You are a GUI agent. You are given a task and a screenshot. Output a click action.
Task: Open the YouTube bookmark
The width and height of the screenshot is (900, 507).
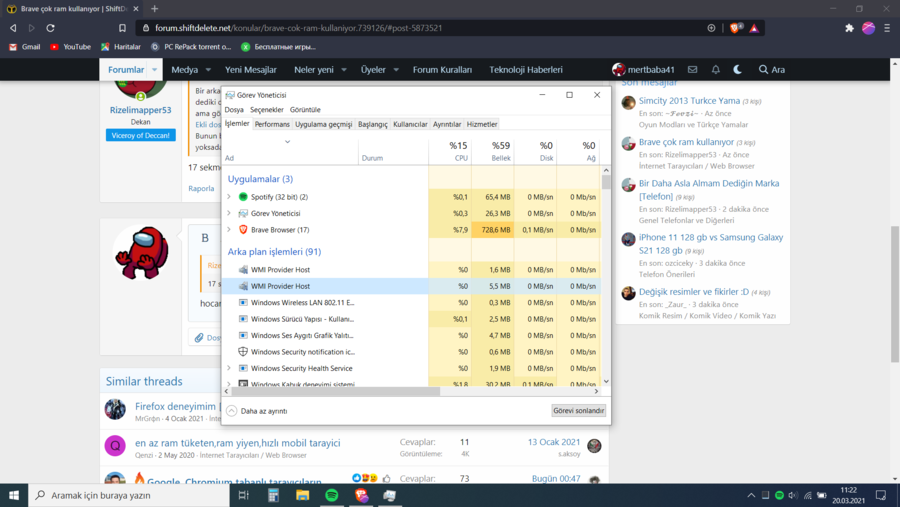(x=70, y=47)
